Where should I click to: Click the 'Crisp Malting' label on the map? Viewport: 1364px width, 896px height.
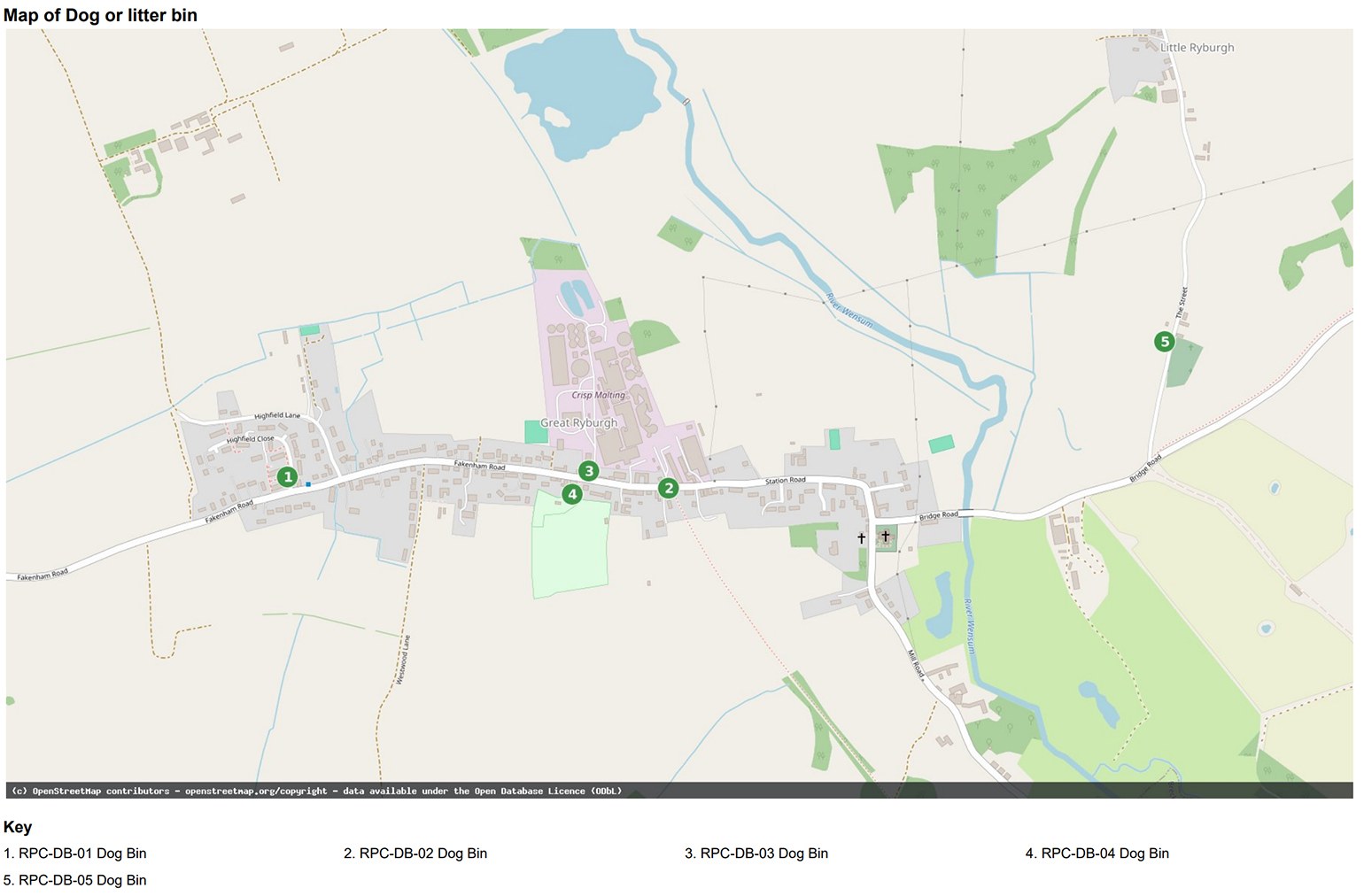(x=598, y=395)
